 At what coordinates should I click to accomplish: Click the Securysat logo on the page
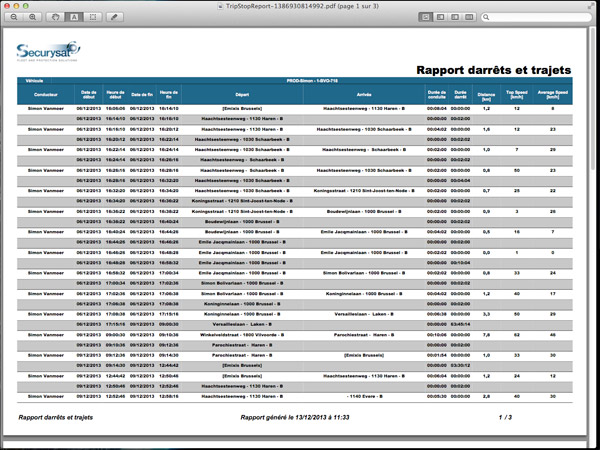click(48, 51)
